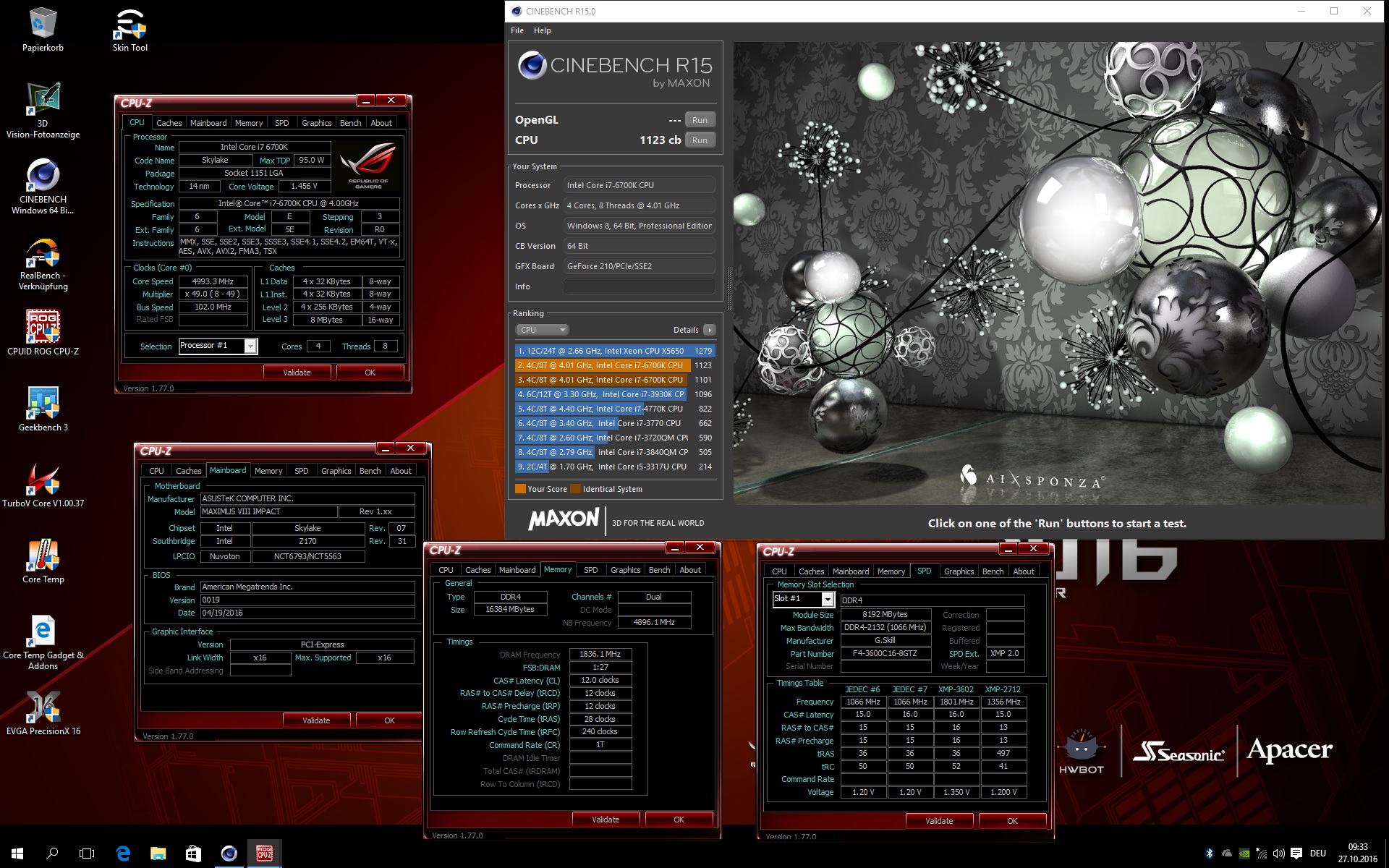Click the Core Speed 4993.3 MHz value
Screen dimensions: 1389x868
213,281
